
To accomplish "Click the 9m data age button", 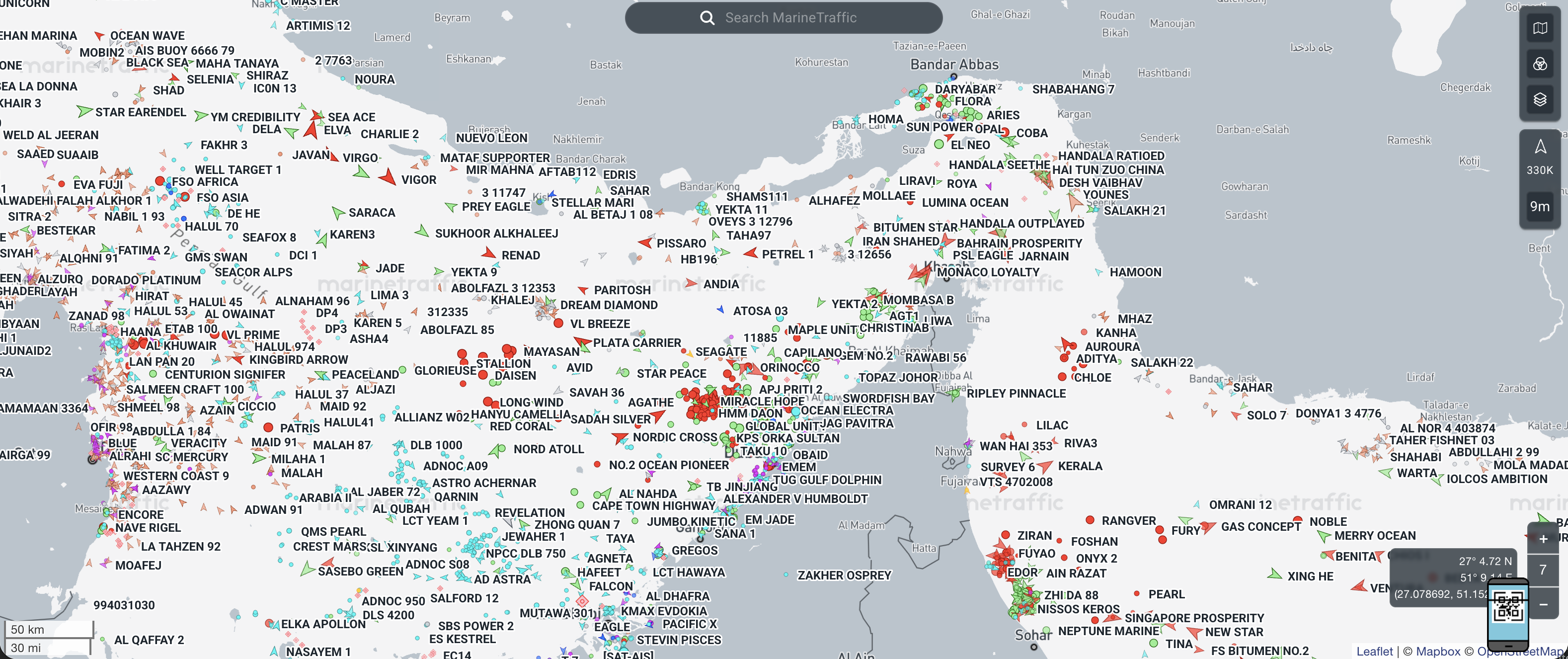I will tap(1539, 206).
